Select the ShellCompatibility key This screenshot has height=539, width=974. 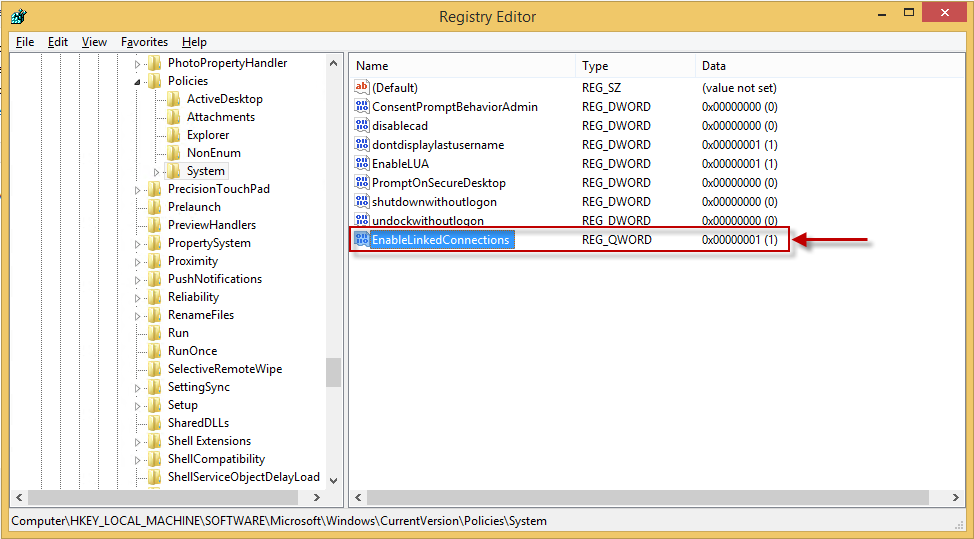216,459
